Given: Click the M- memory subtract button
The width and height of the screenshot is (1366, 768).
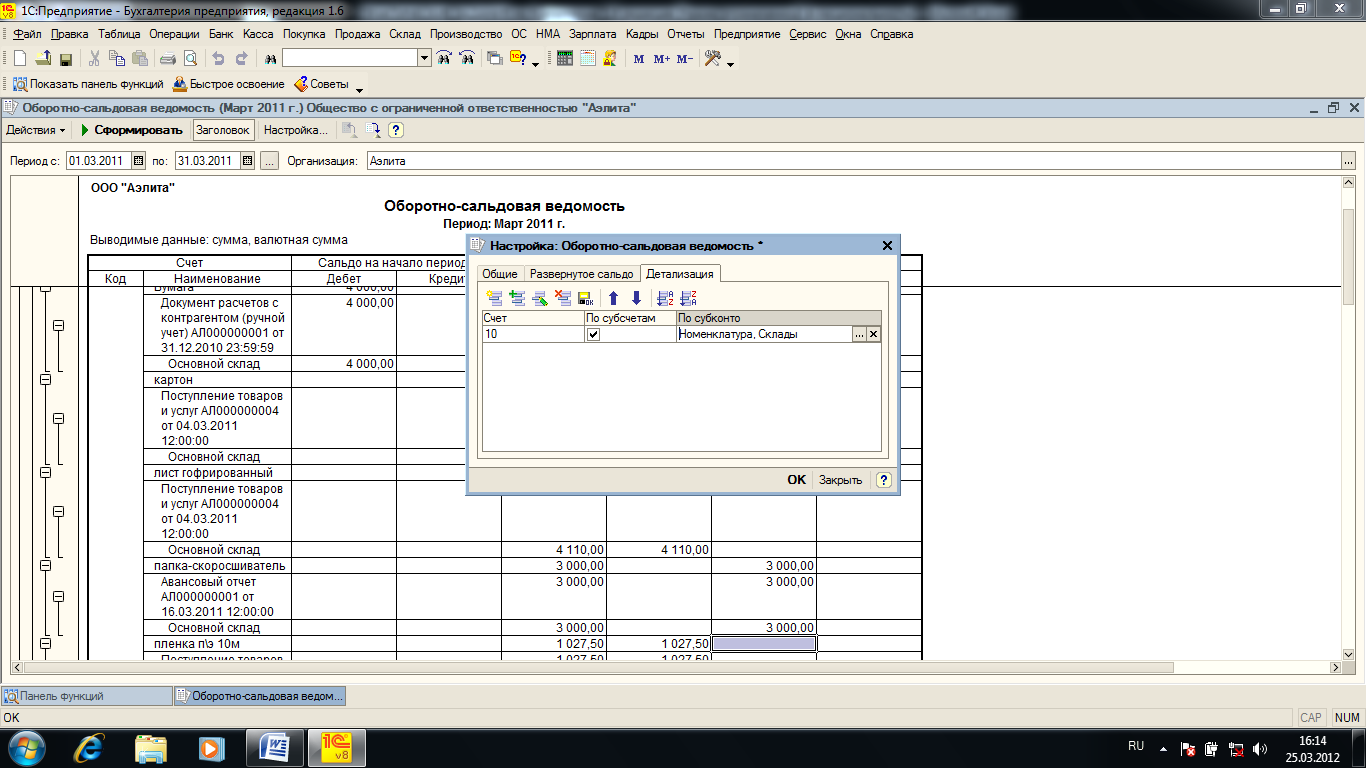Looking at the screenshot, I should 685,59.
